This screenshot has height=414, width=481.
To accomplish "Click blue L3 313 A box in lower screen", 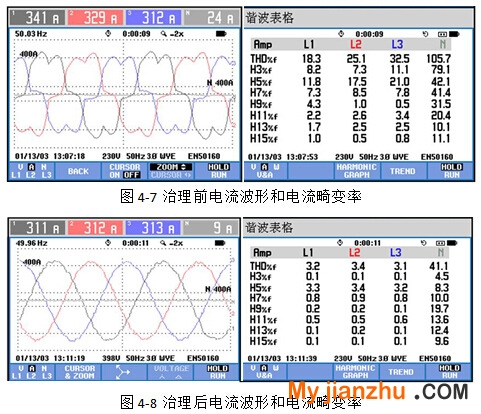I will coord(153,228).
